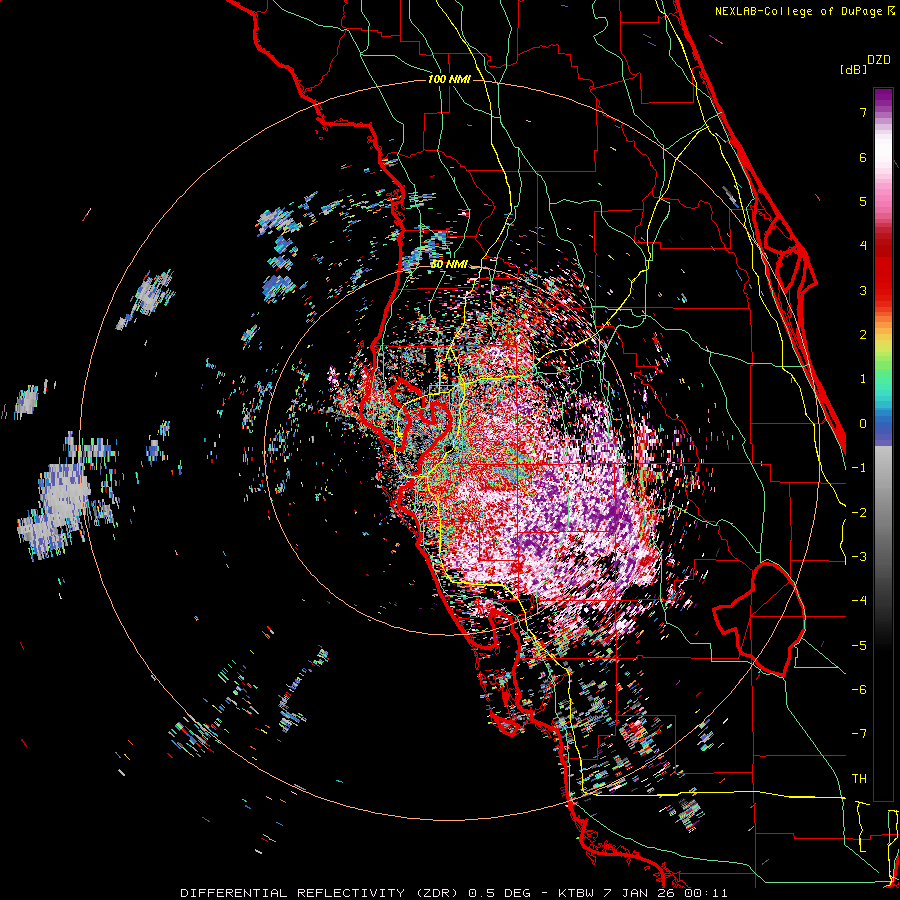
Task: Click scale value 4 on the legend
Action: (x=863, y=246)
